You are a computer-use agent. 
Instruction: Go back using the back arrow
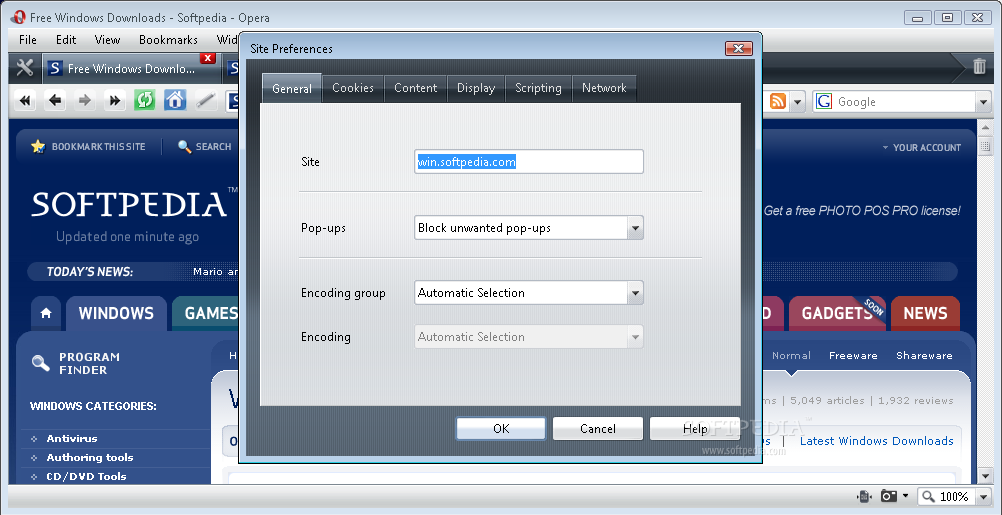click(56, 100)
